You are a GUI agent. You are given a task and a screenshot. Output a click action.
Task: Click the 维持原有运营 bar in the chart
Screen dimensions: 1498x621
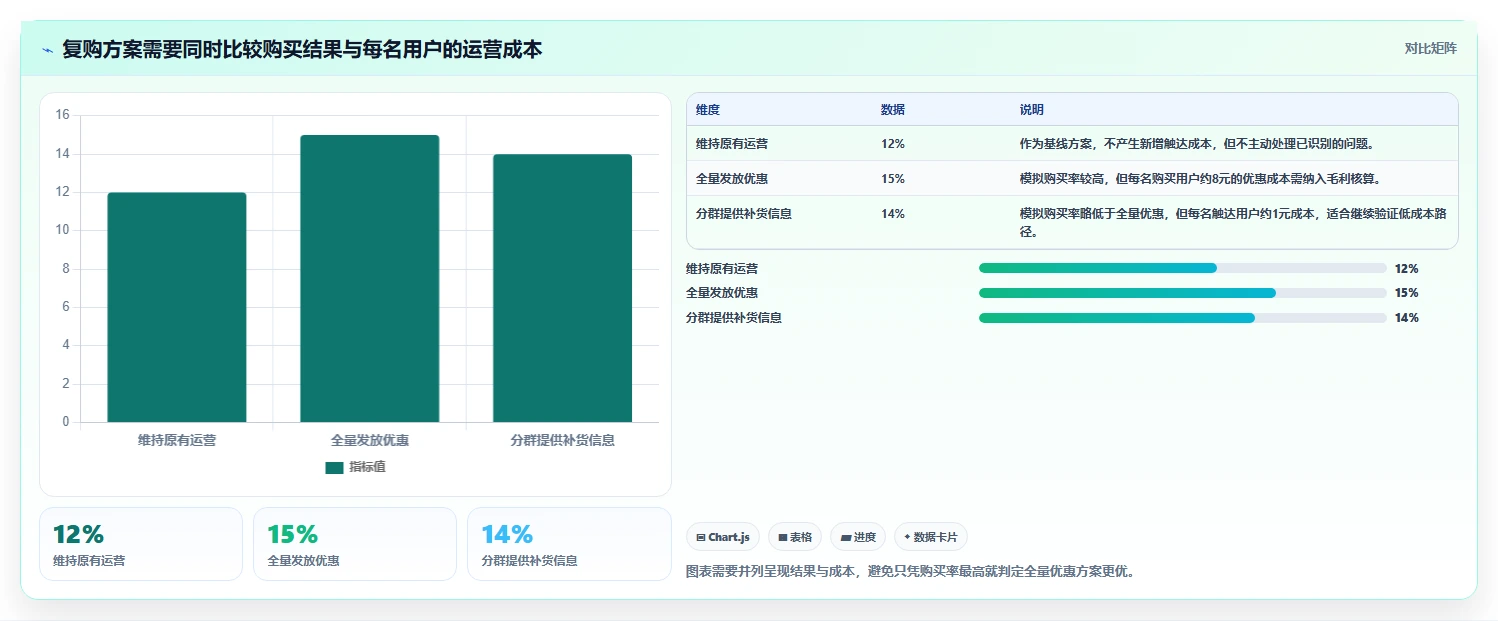pyautogui.click(x=177, y=307)
